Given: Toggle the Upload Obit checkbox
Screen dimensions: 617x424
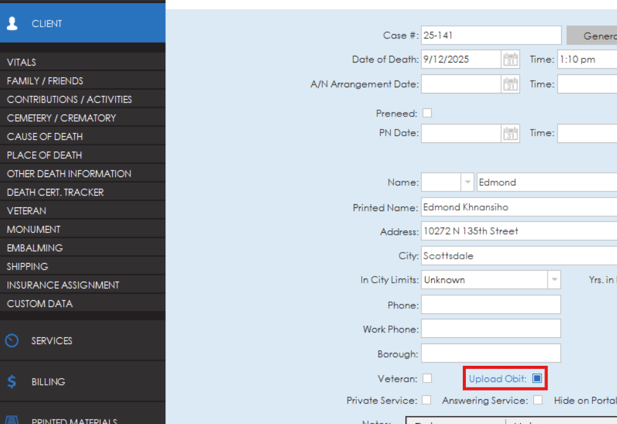Looking at the screenshot, I should 537,379.
